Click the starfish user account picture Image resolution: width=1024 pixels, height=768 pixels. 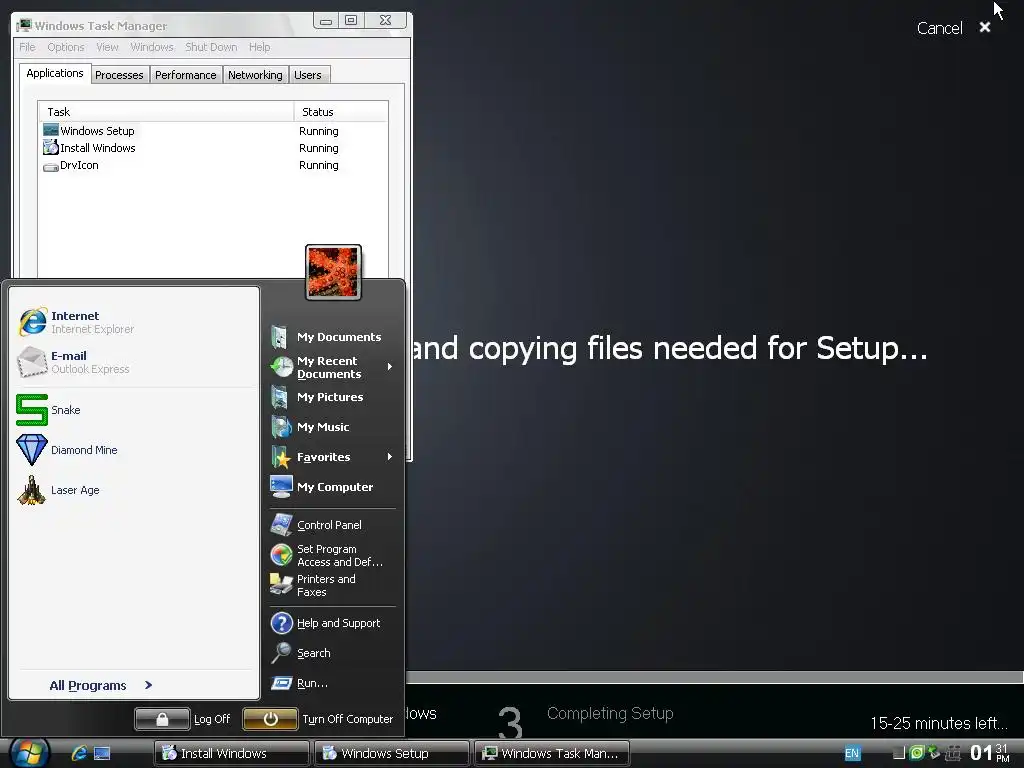(333, 272)
